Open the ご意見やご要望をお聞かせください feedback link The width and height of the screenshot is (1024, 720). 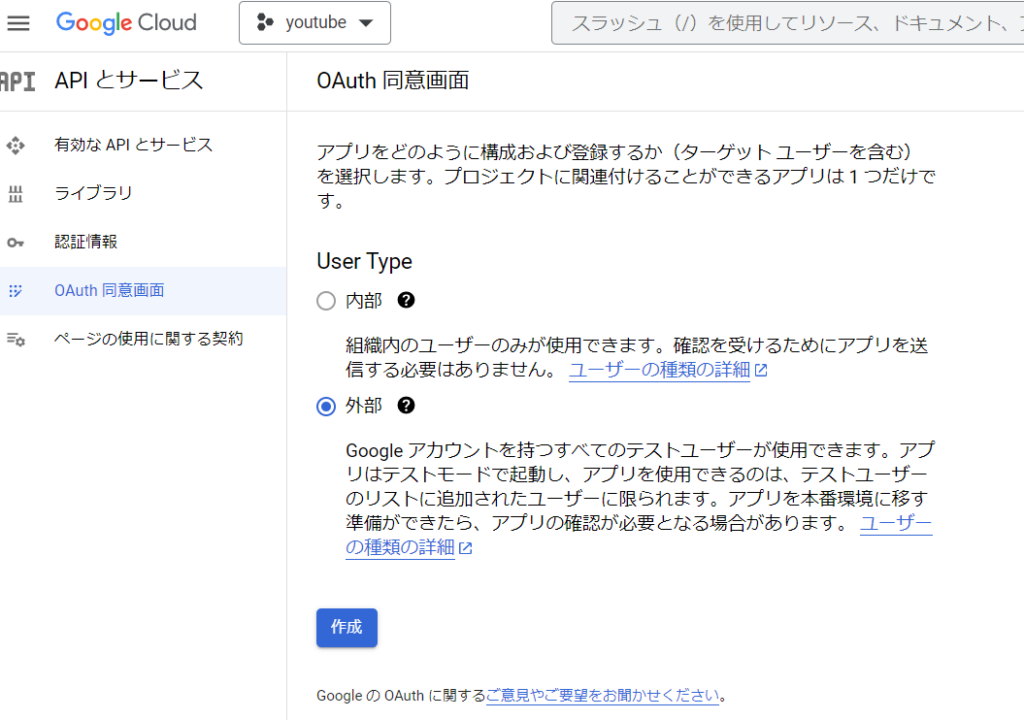602,695
